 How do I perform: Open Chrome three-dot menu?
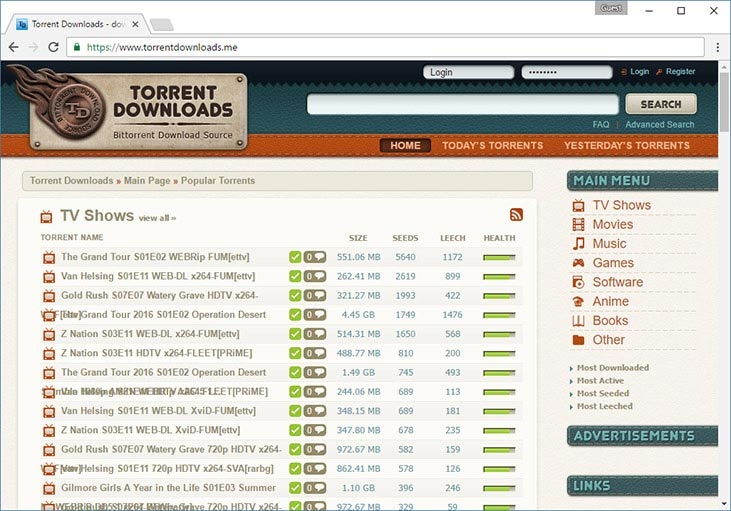(x=717, y=47)
